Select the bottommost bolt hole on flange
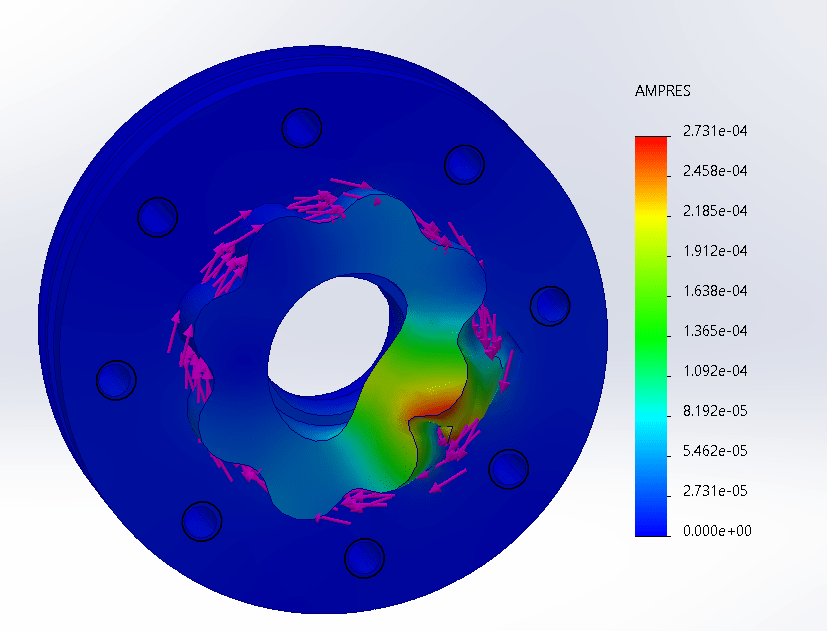827x631 pixels. coord(364,556)
